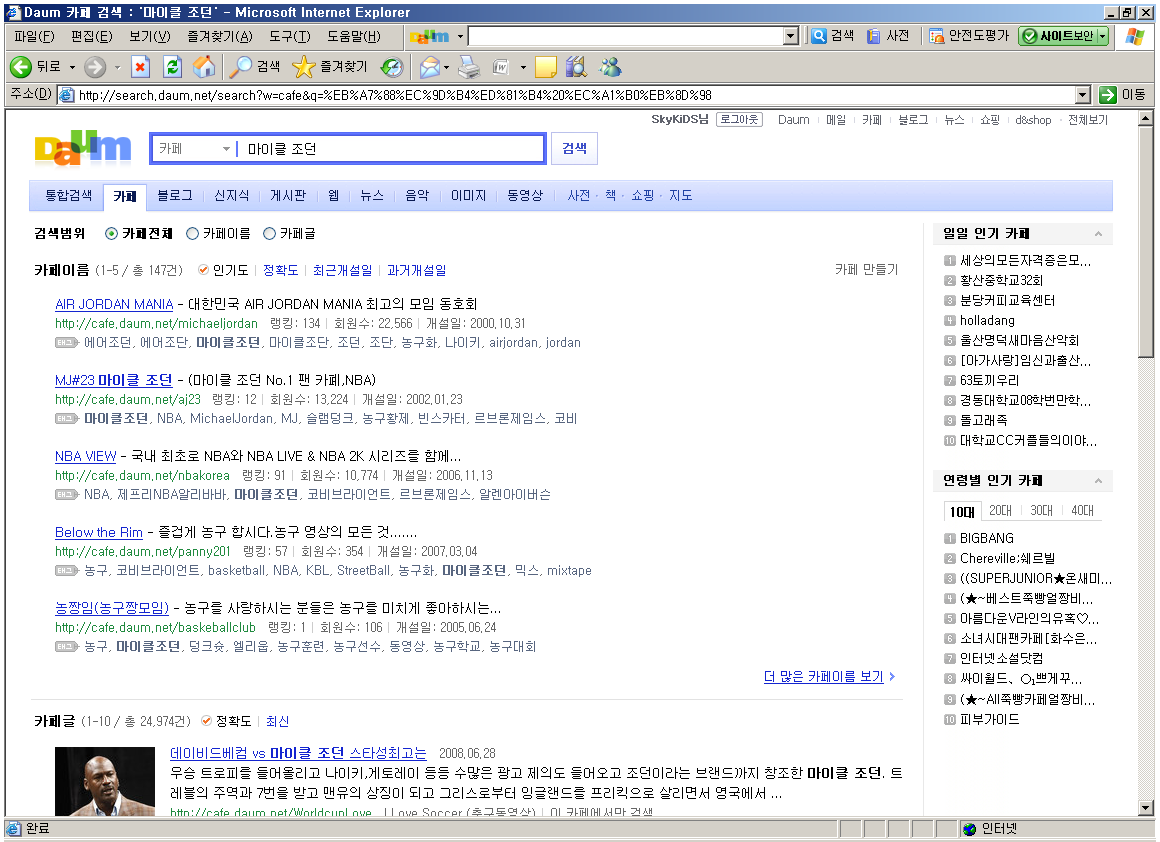Check the 정확도 sort in 카페글 section
Screen dimensions: 1160x842
pyautogui.click(x=206, y=721)
